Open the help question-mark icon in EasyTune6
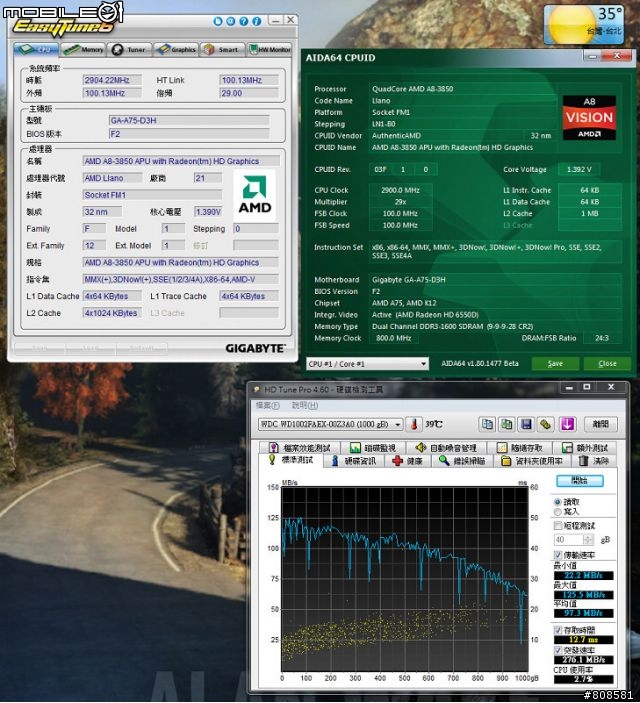The image size is (640, 703). pyautogui.click(x=244, y=21)
